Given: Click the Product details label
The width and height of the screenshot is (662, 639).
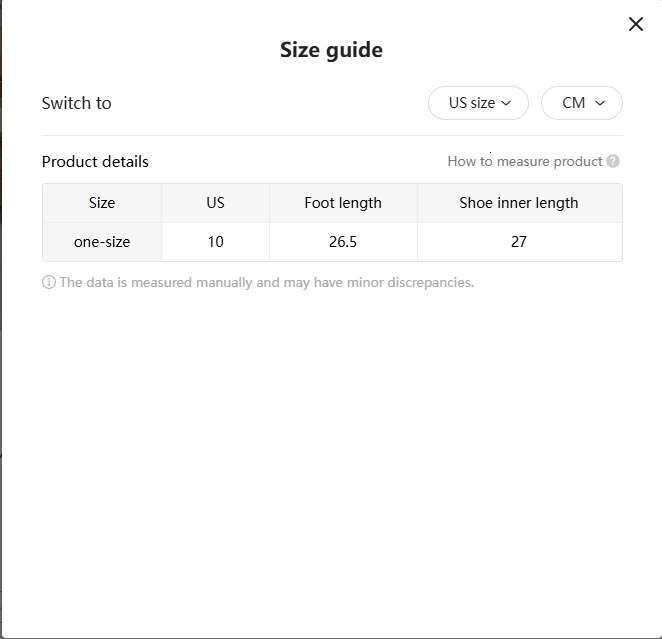Looking at the screenshot, I should (95, 161).
